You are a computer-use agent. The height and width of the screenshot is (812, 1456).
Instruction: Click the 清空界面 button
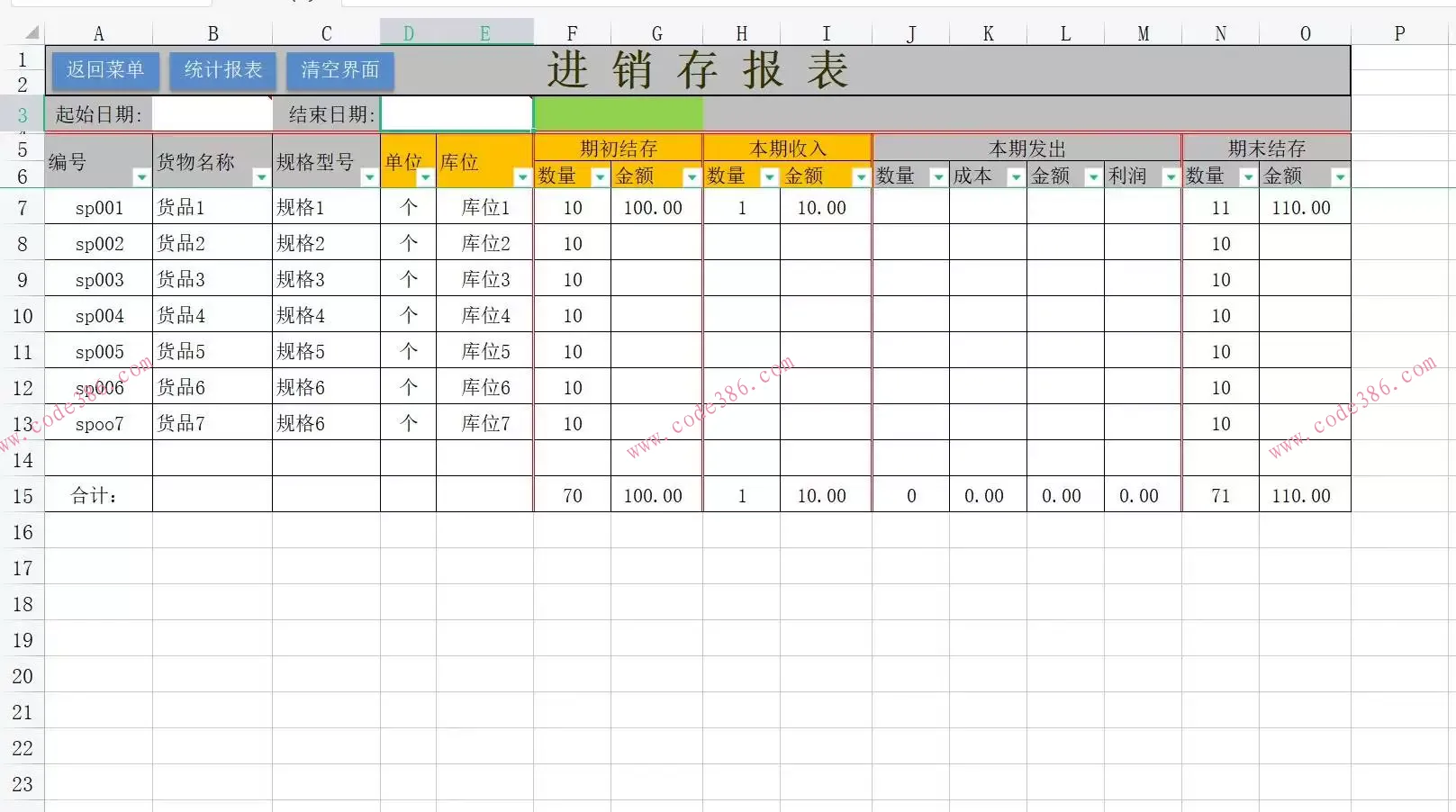pos(340,70)
